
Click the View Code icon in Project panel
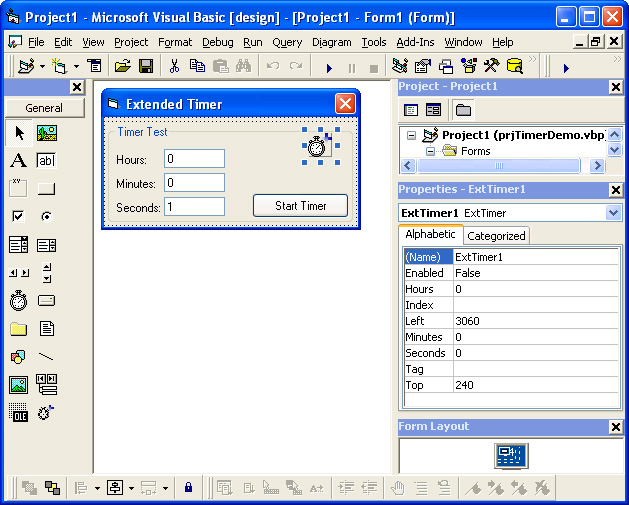pos(410,110)
